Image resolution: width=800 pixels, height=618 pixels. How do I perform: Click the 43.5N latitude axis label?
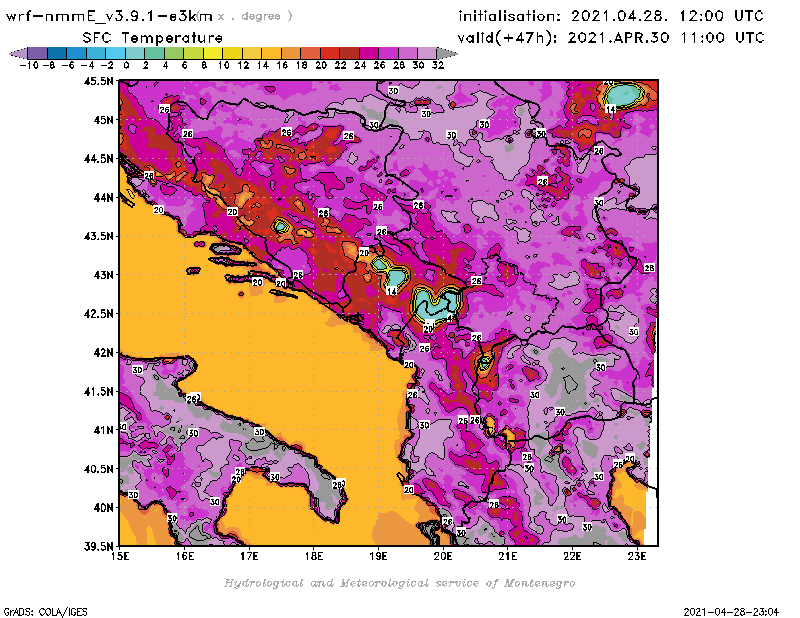tap(98, 236)
